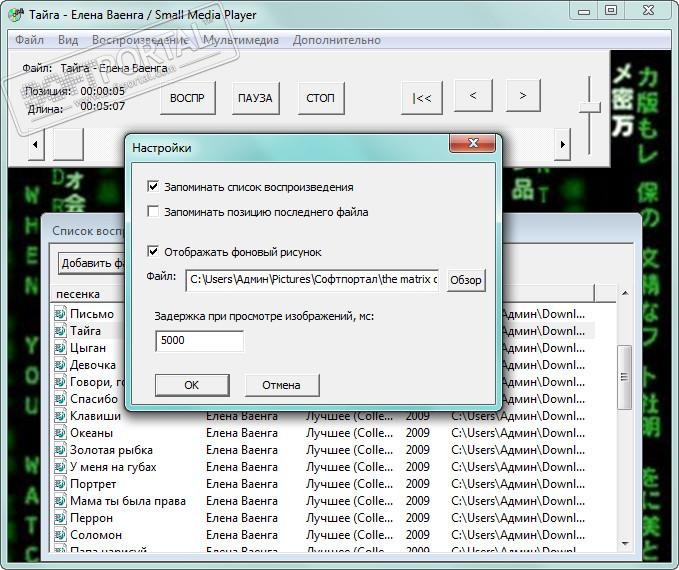Click the Обзор browse button
679x570 pixels.
466,280
